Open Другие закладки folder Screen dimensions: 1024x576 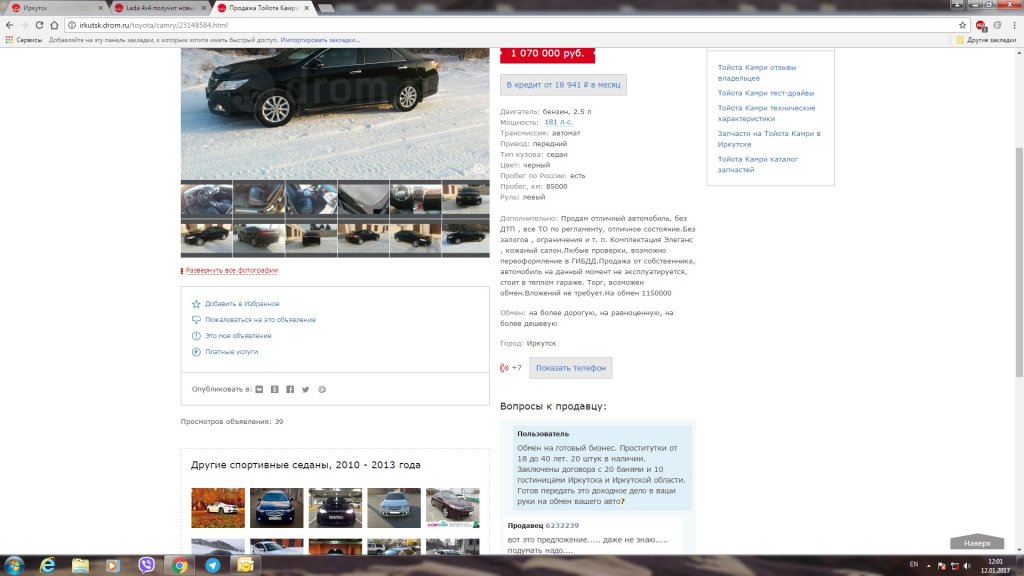click(x=986, y=40)
